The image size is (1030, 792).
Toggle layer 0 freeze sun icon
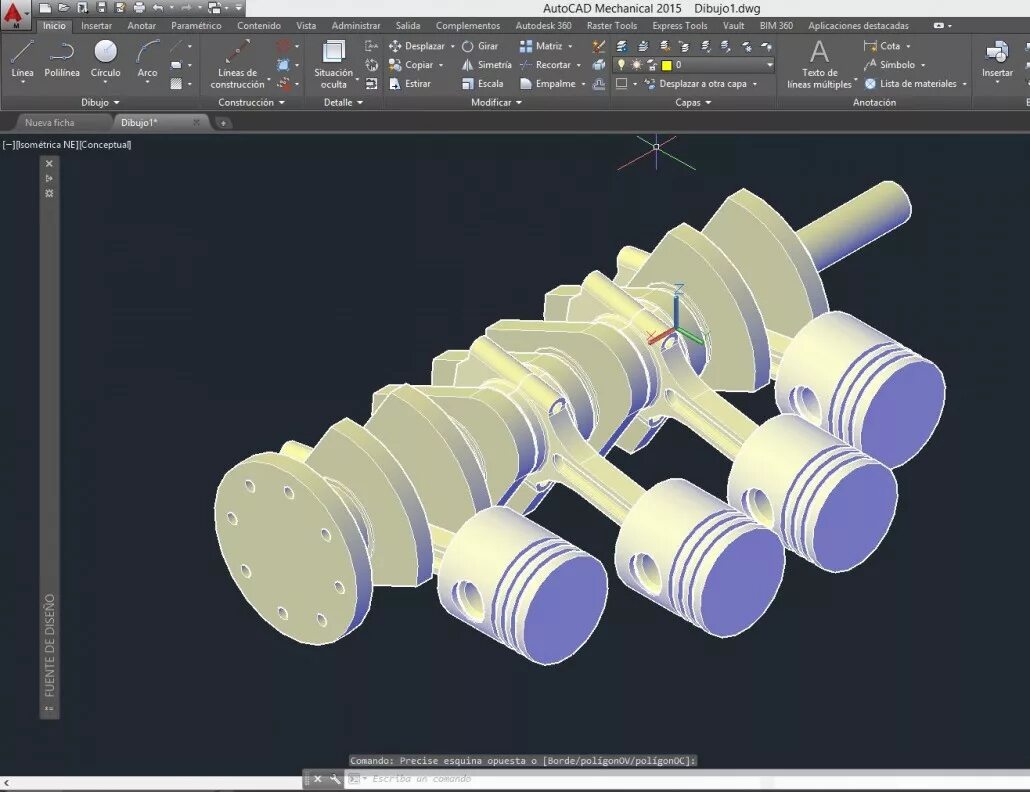636,65
